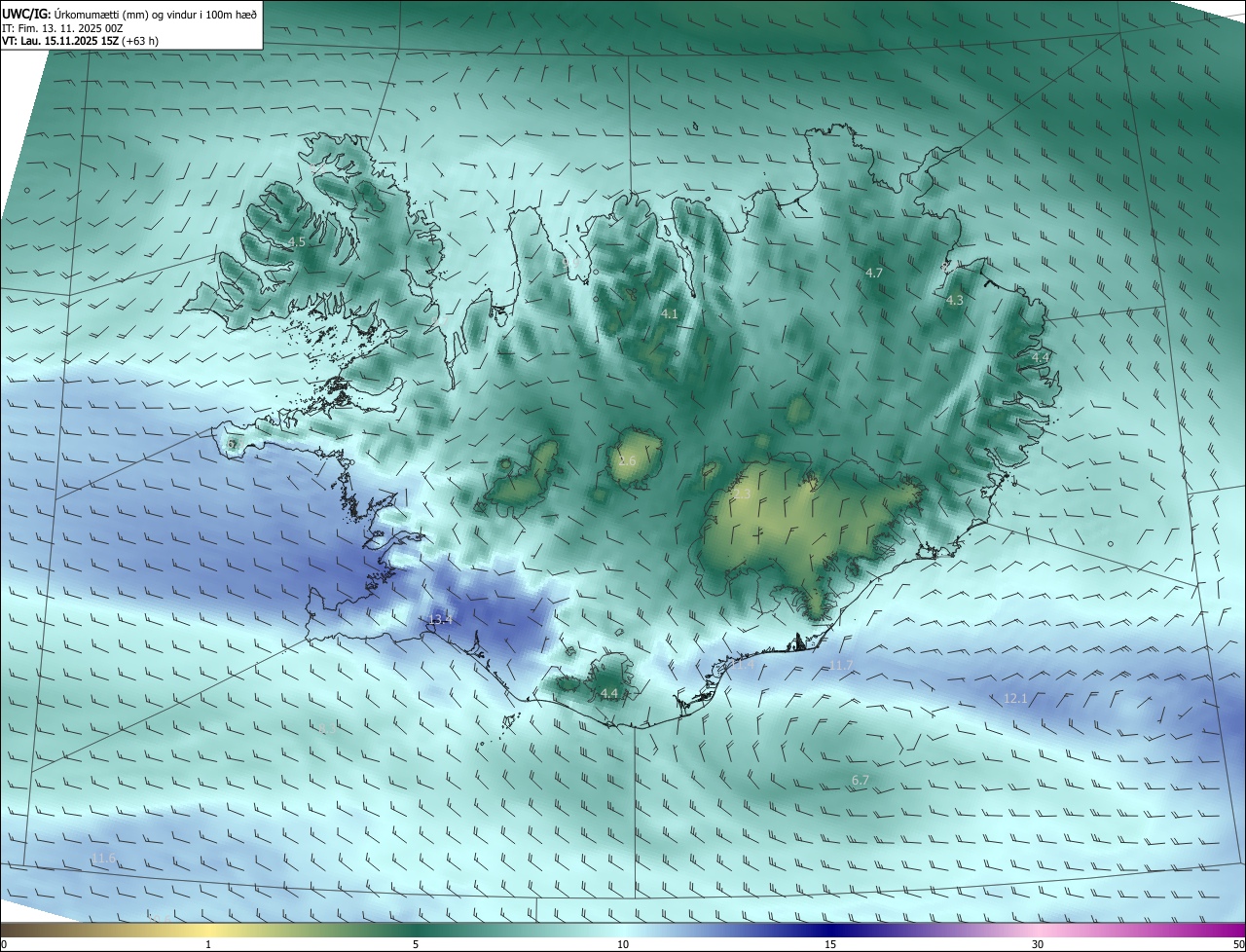Click the 13.4 value label in the dark blue area
The height and width of the screenshot is (952, 1246).
(440, 619)
